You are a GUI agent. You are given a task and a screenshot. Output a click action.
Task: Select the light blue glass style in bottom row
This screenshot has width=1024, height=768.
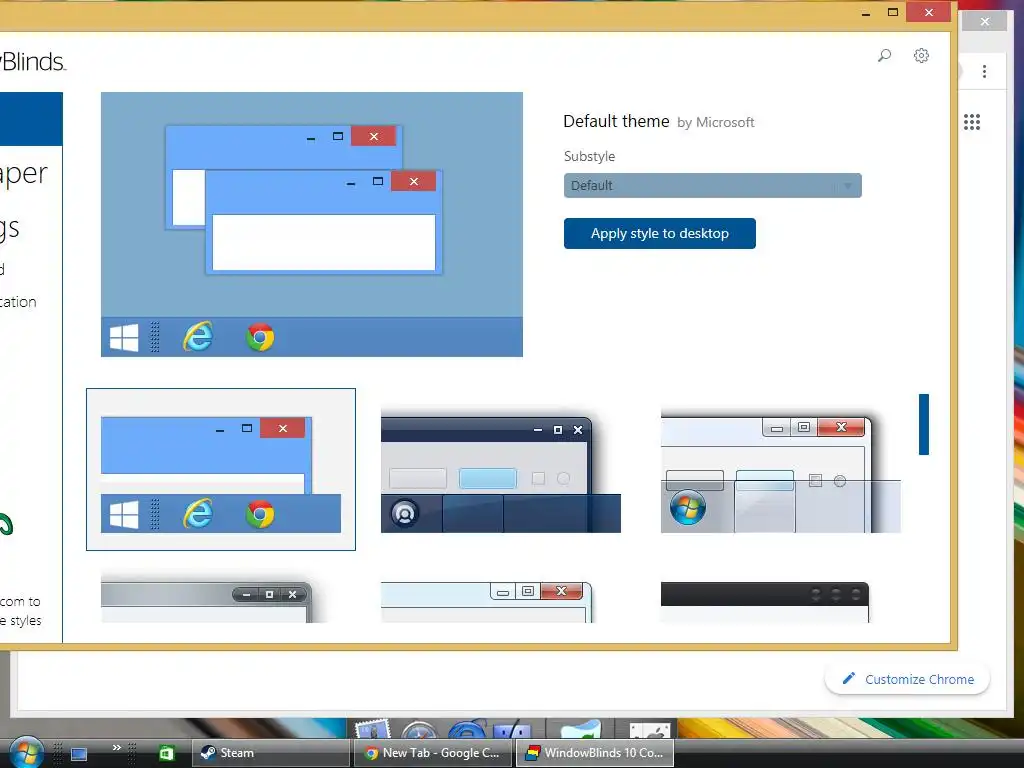[x=487, y=602]
